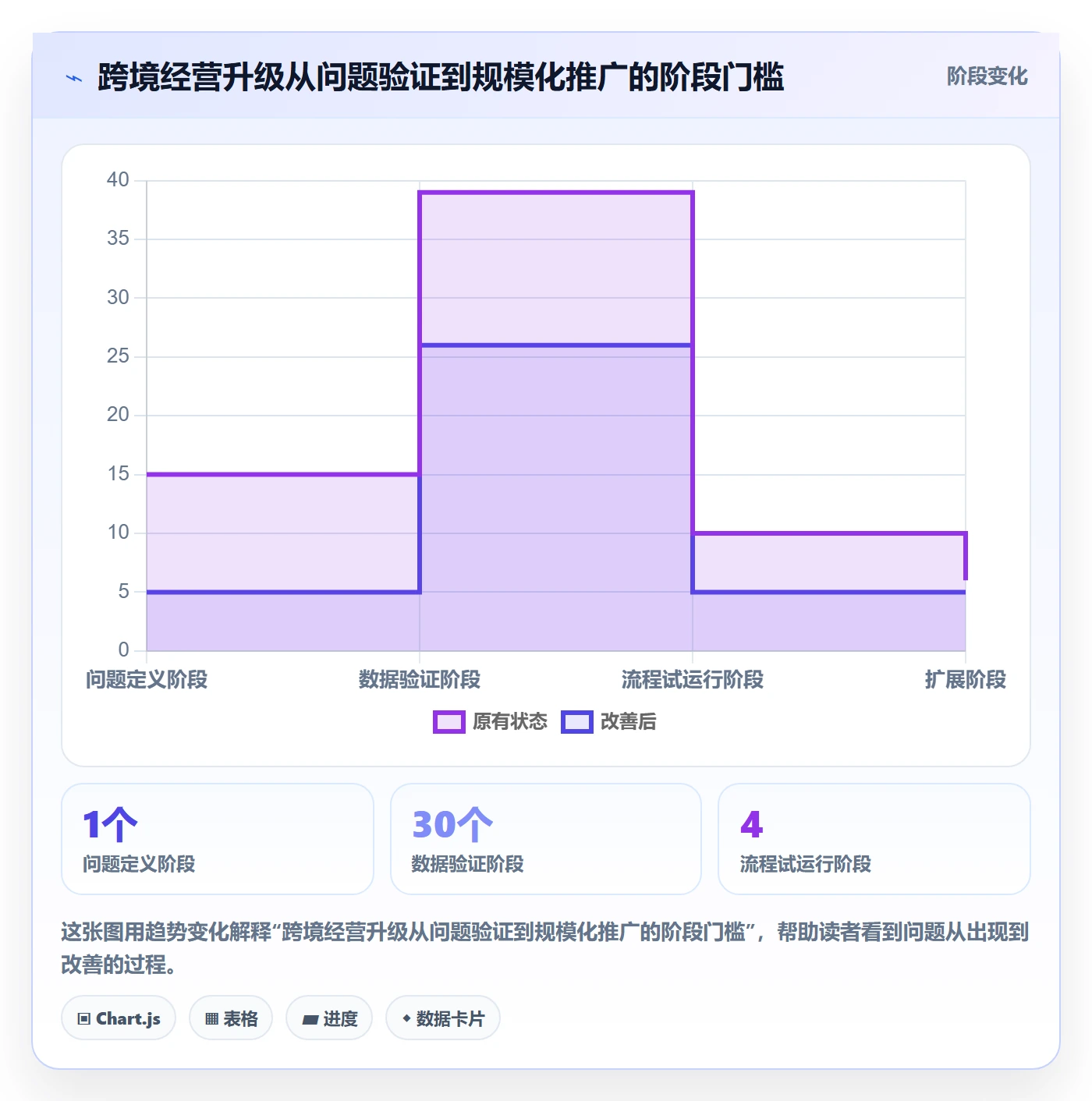Viewport: 1092px width, 1101px height.
Task: Click the grid icon in the 表格 chip
Action: pos(211,1018)
